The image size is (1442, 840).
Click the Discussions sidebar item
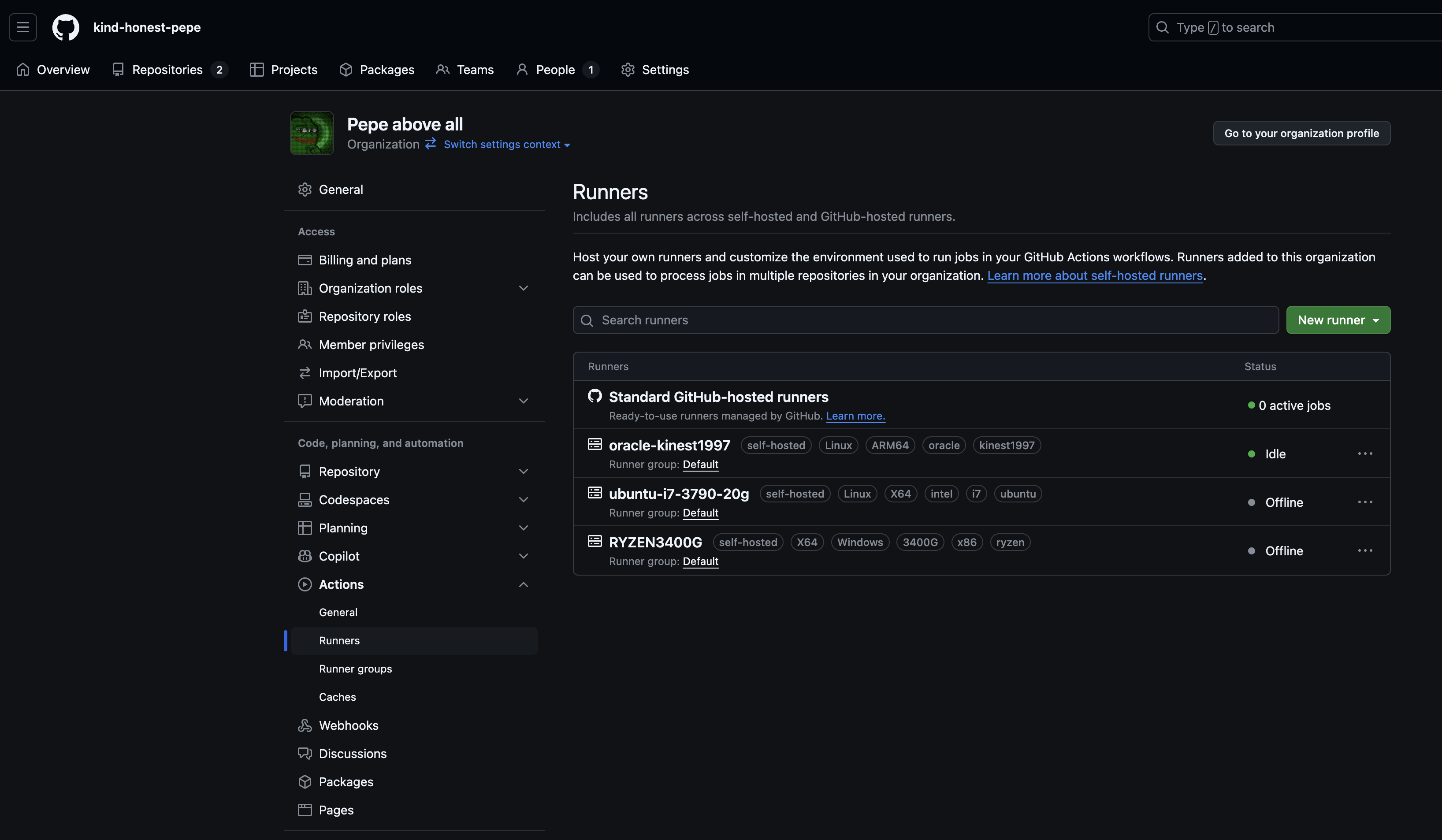[x=353, y=754]
